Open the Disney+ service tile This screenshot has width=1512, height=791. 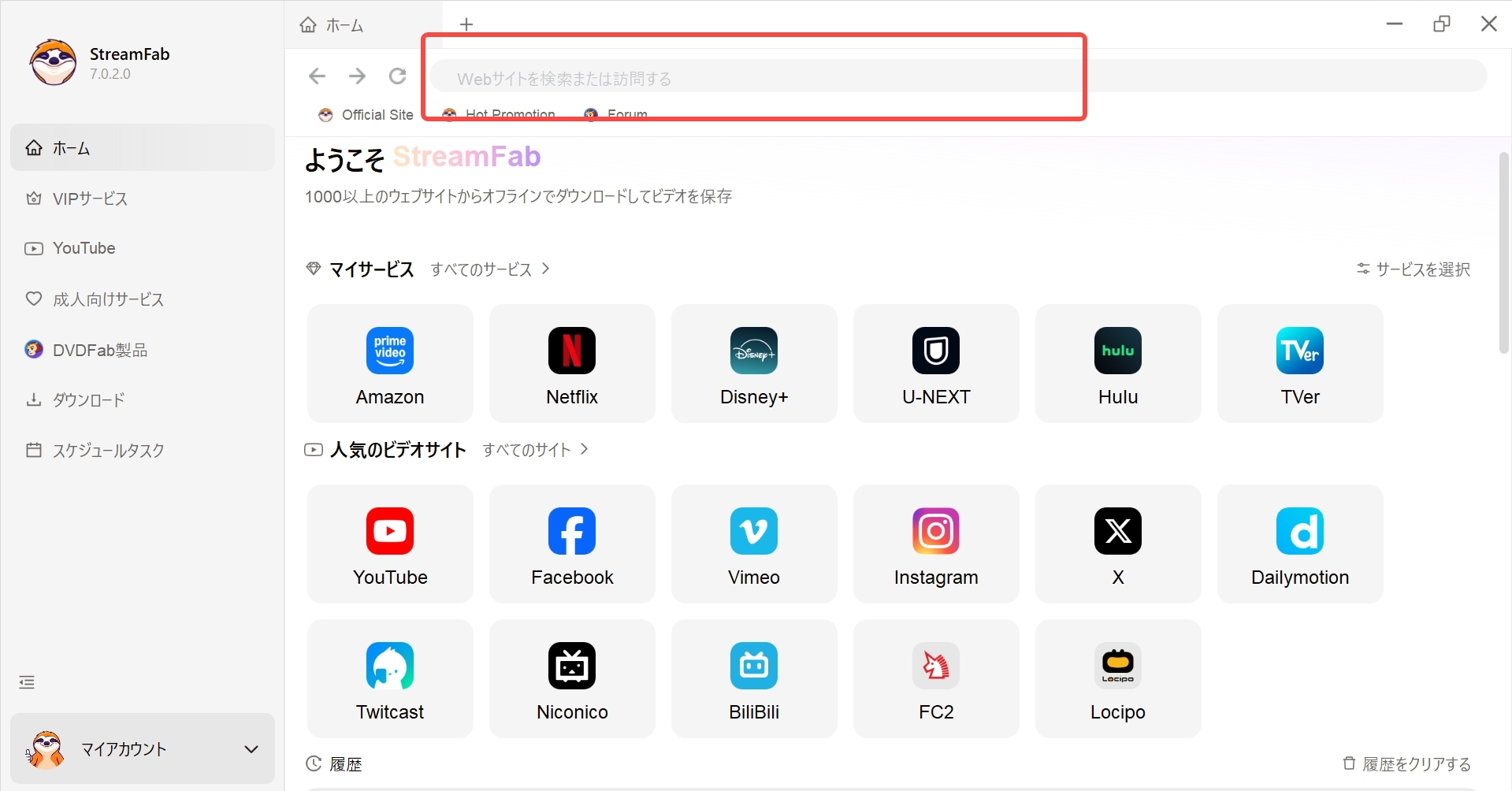[x=754, y=363]
